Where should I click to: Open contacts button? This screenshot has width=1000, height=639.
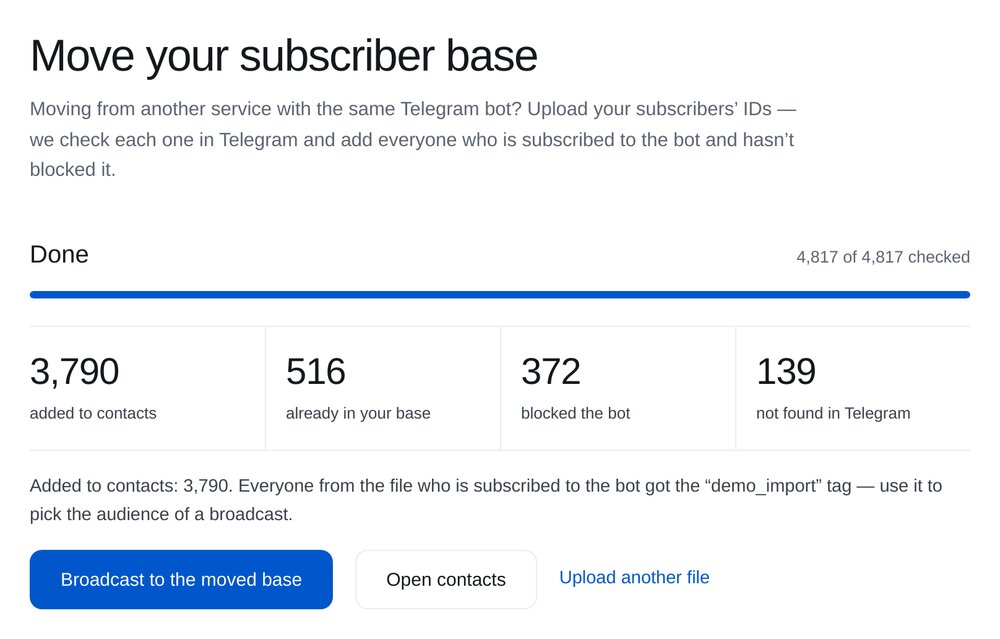(446, 579)
